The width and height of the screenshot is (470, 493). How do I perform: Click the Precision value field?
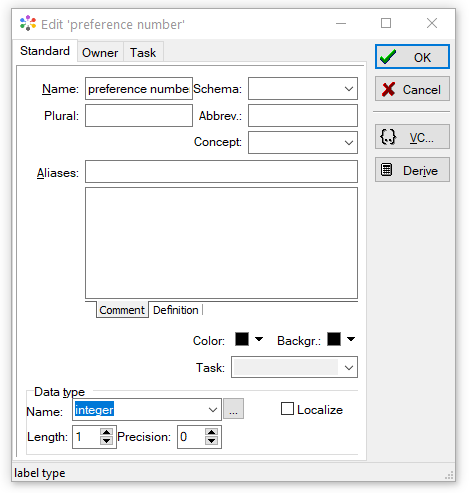pyautogui.click(x=191, y=437)
